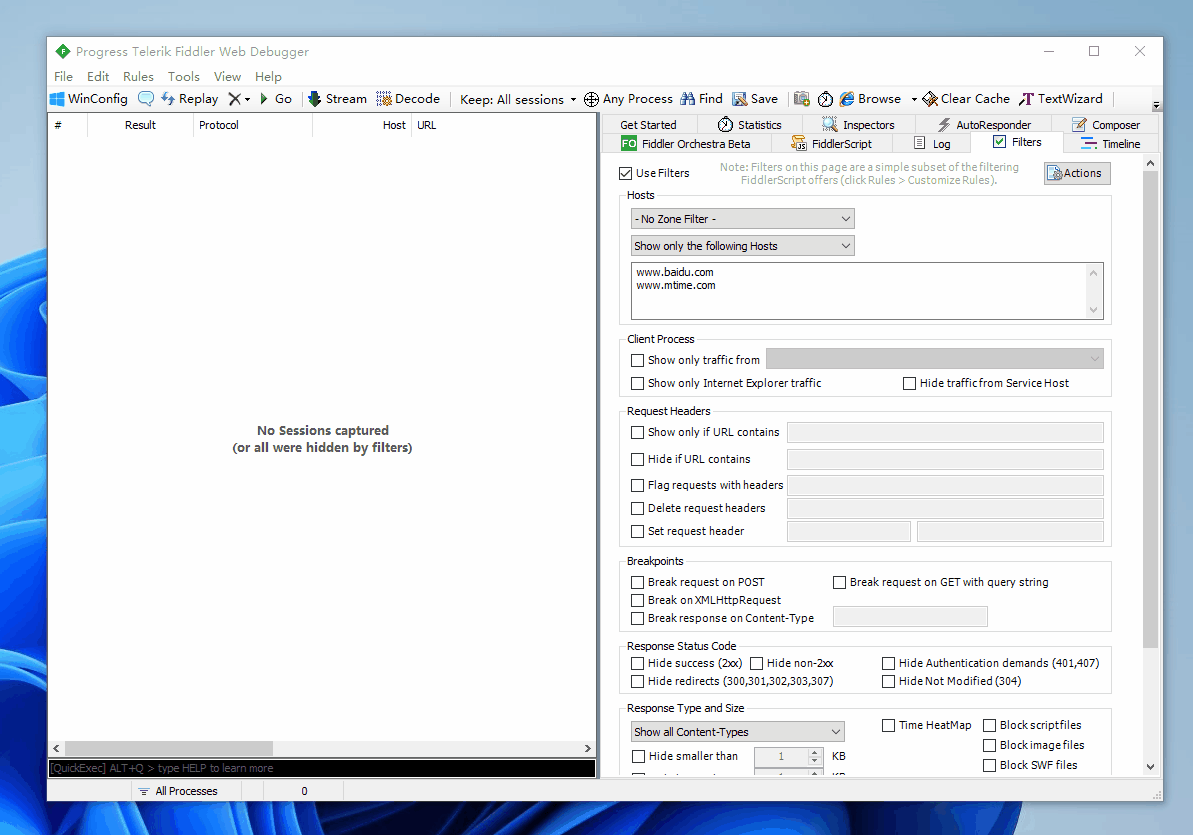
Task: Open the Log tab
Action: point(932,144)
